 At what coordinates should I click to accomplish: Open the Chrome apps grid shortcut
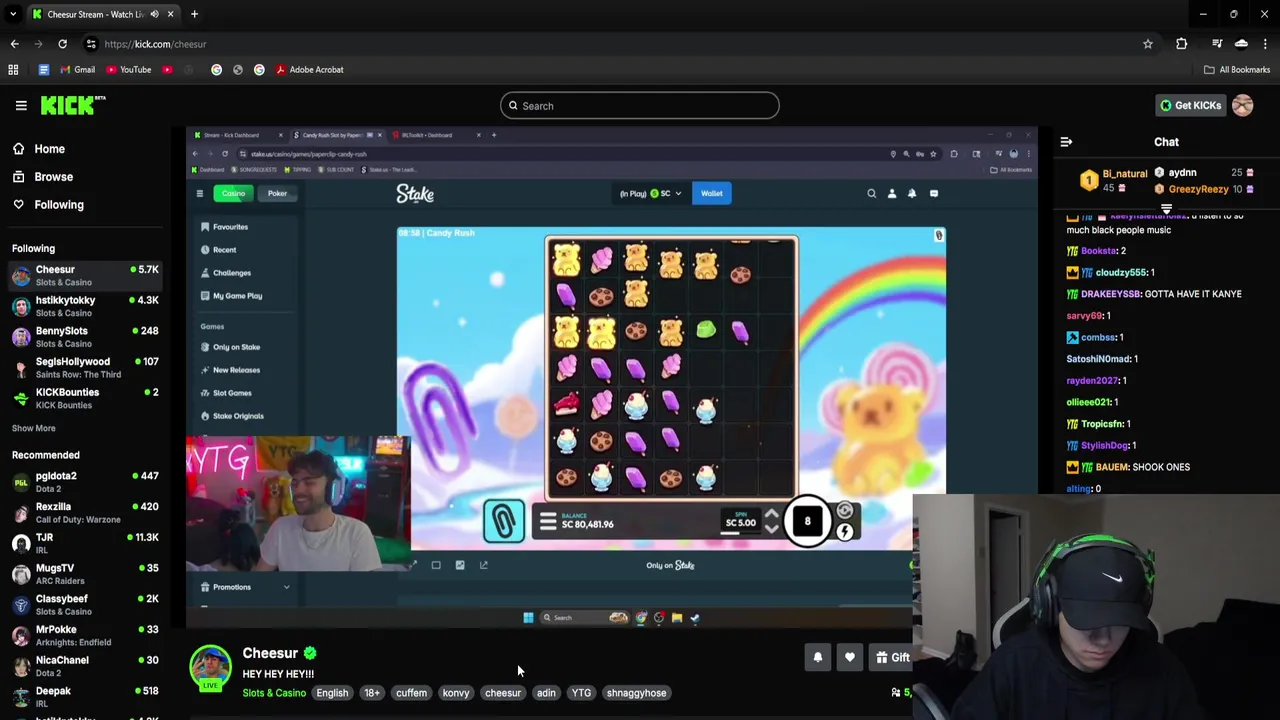13,70
